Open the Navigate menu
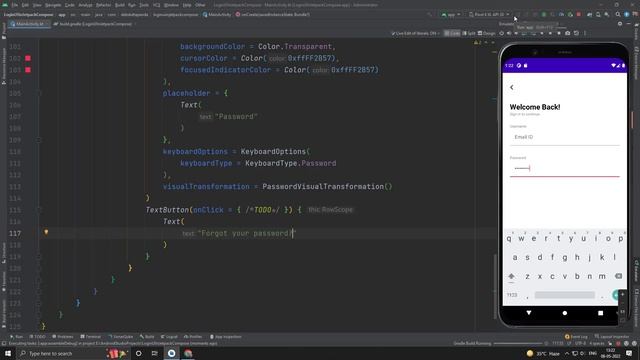 tap(53, 5)
